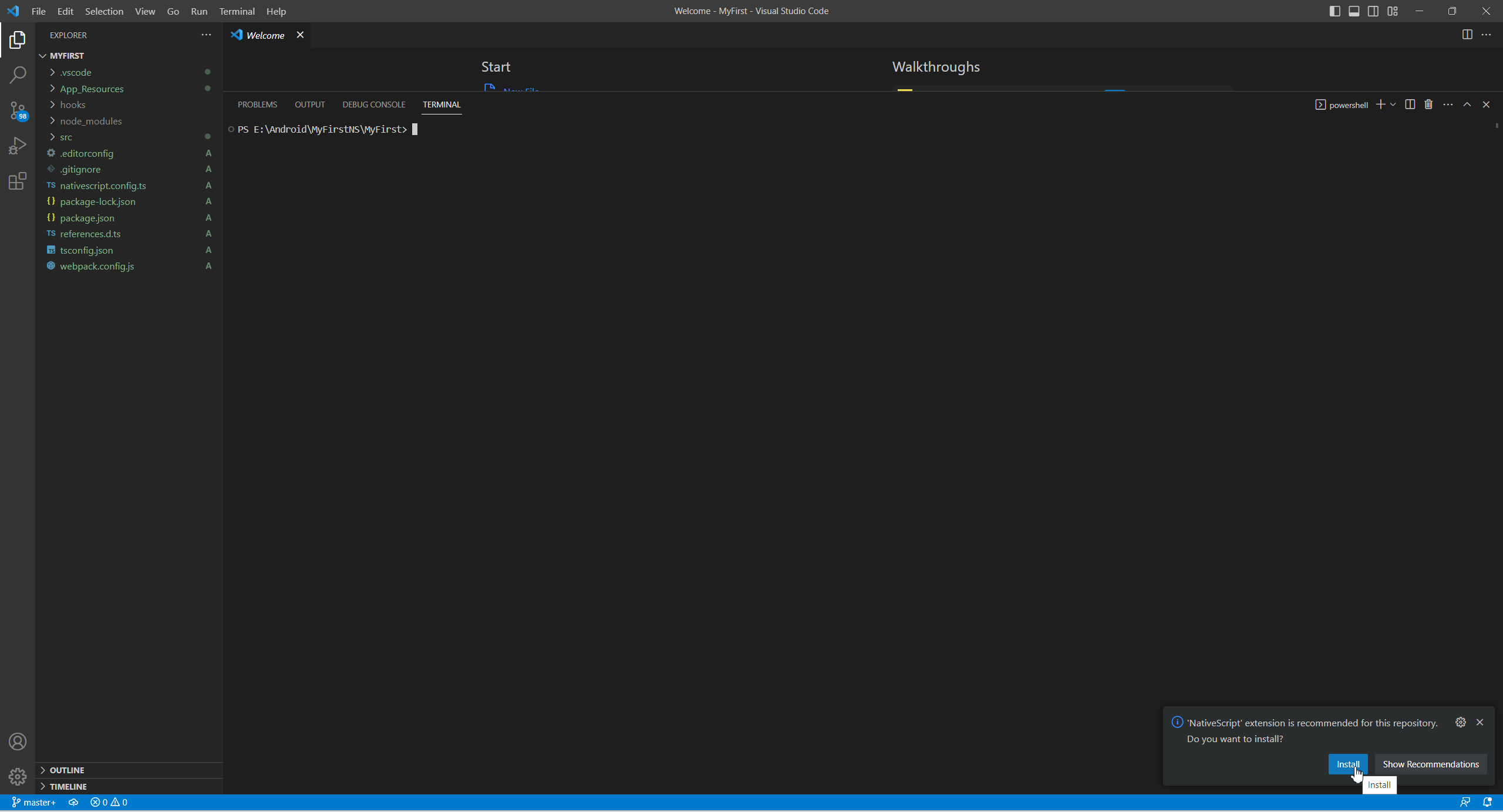Open the Search view in activity bar
Viewport: 1503px width, 812px height.
18,75
